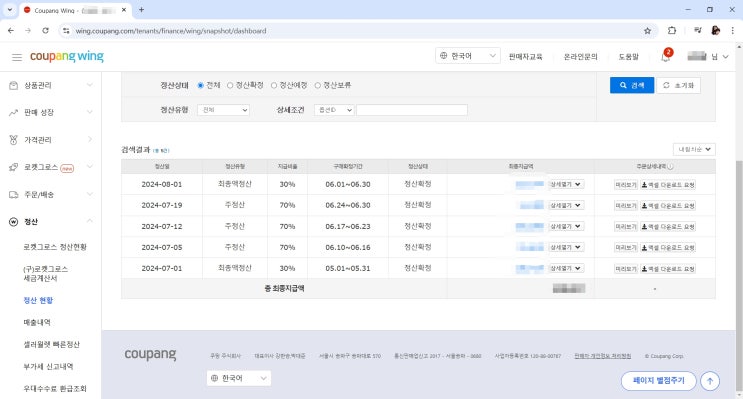Open the 한국어 language dropdown in the header
This screenshot has height=399, width=743.
click(x=468, y=56)
